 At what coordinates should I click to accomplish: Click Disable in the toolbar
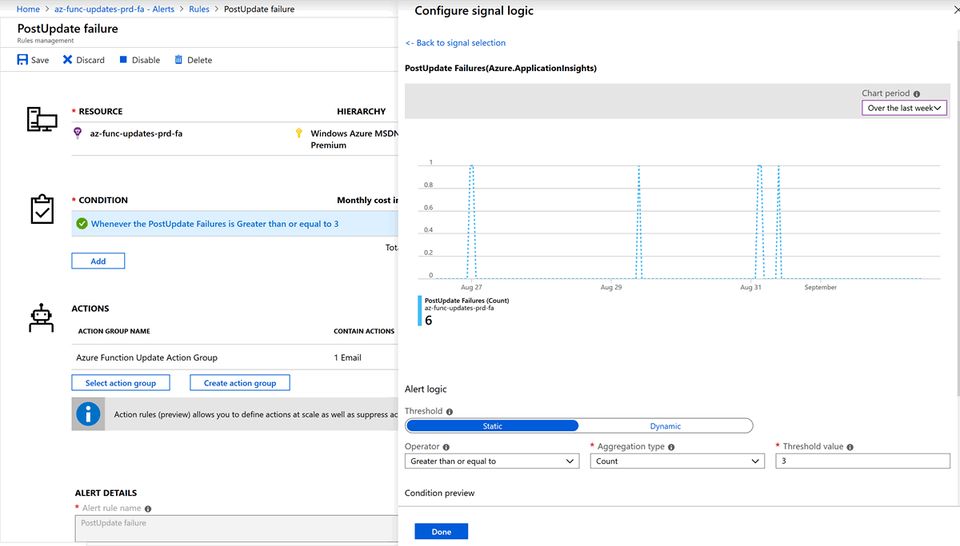click(140, 59)
